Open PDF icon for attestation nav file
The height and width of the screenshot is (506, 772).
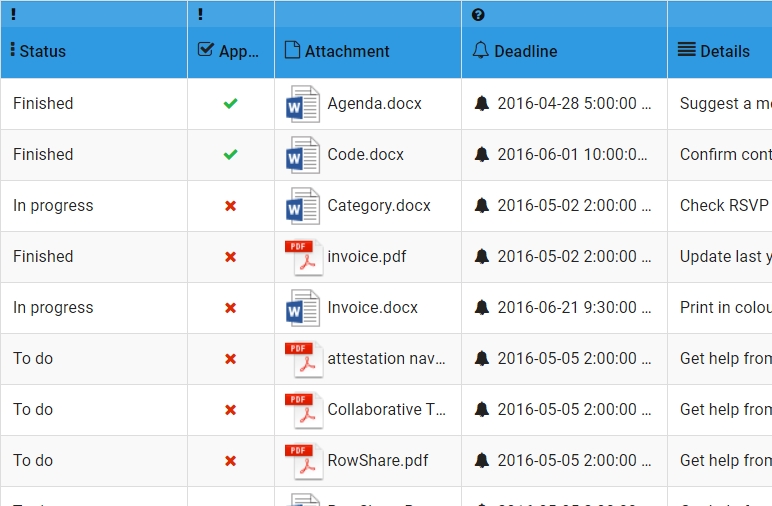point(304,359)
